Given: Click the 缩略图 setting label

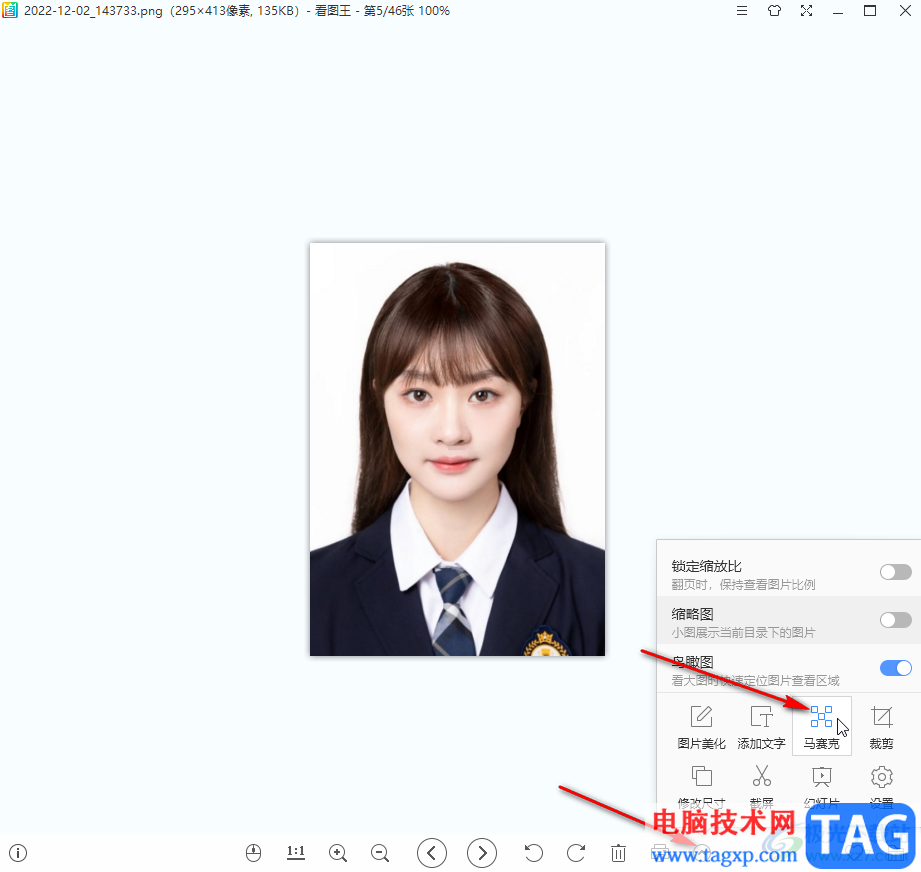Looking at the screenshot, I should [693, 614].
